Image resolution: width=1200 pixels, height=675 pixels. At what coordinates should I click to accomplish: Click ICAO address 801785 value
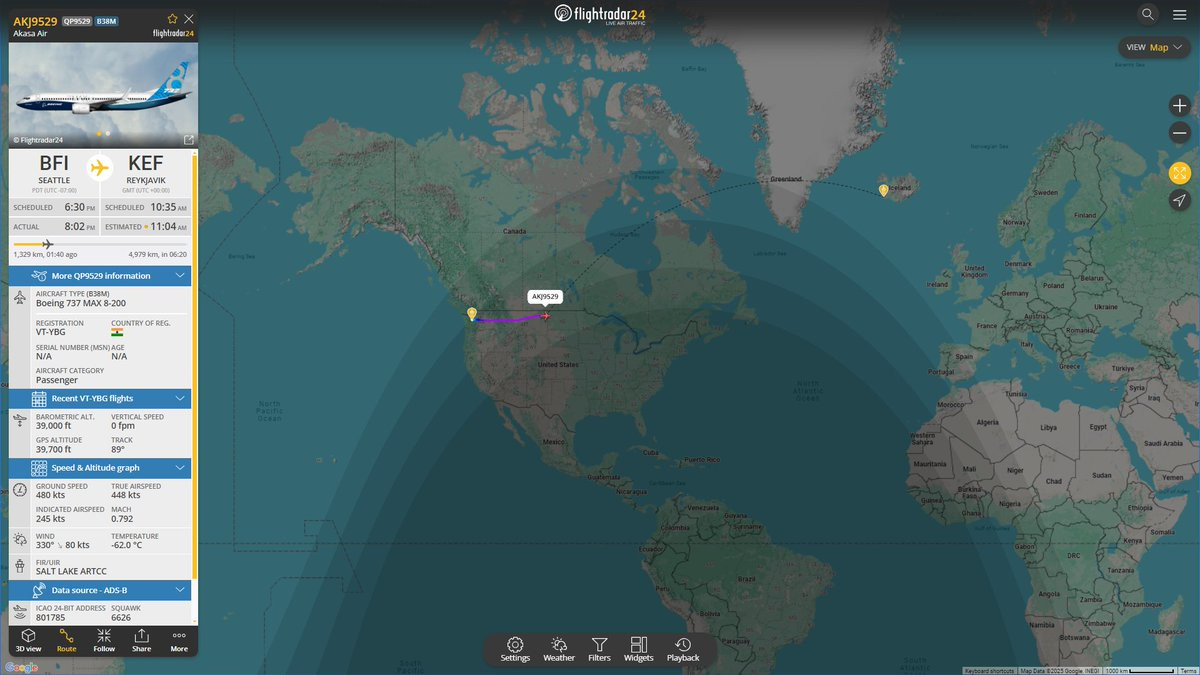click(50, 617)
